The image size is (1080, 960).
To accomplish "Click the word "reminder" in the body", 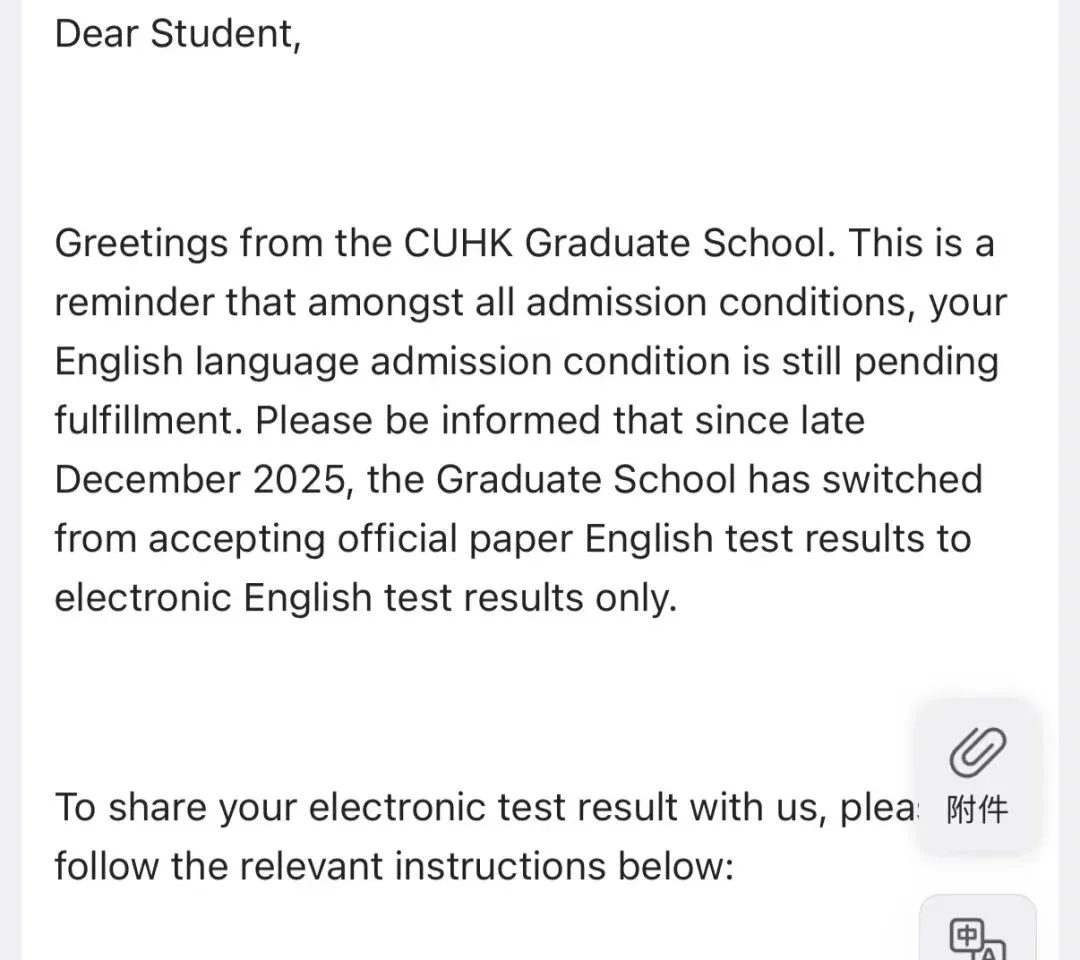I will click(x=132, y=302).
